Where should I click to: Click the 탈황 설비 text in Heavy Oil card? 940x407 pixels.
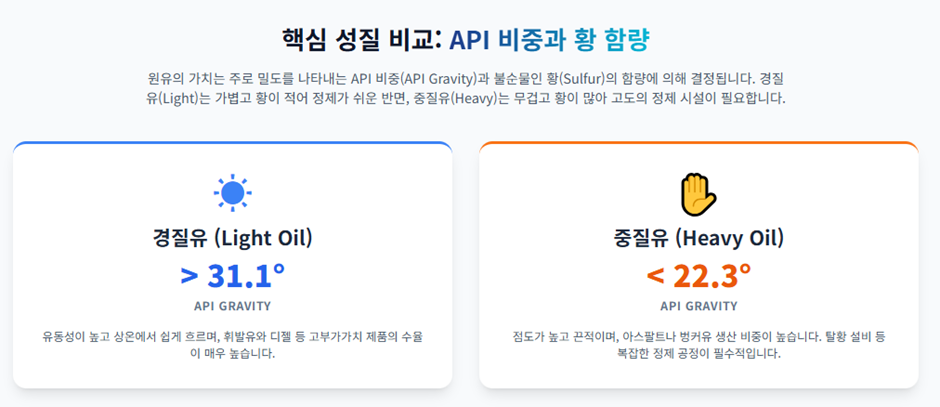(846, 336)
